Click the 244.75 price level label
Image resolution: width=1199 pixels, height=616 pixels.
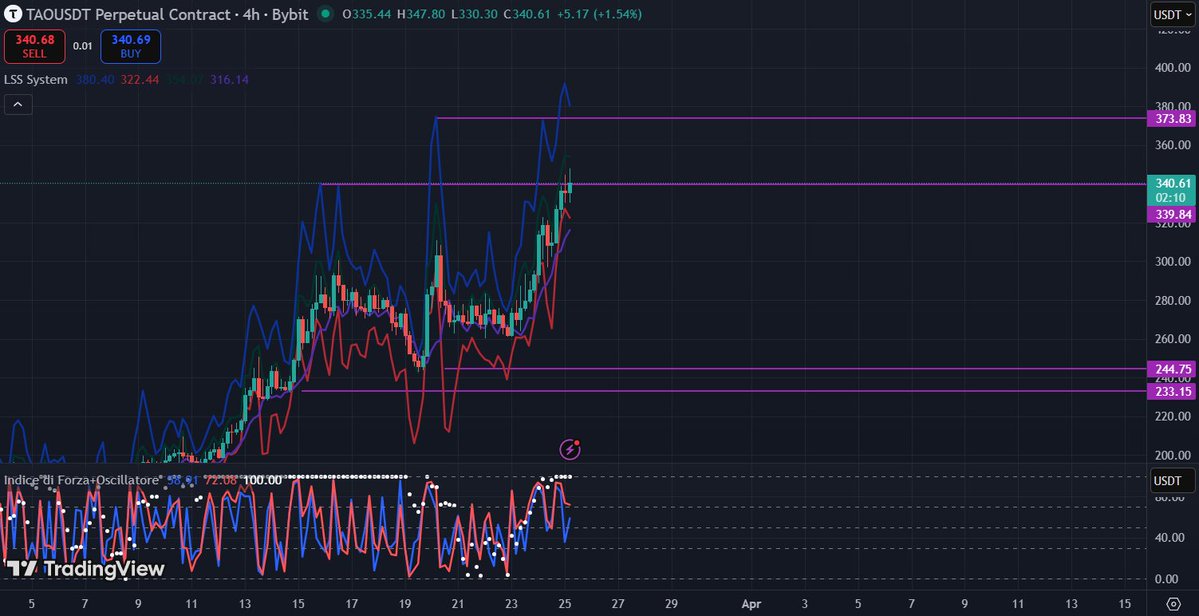coord(1172,368)
